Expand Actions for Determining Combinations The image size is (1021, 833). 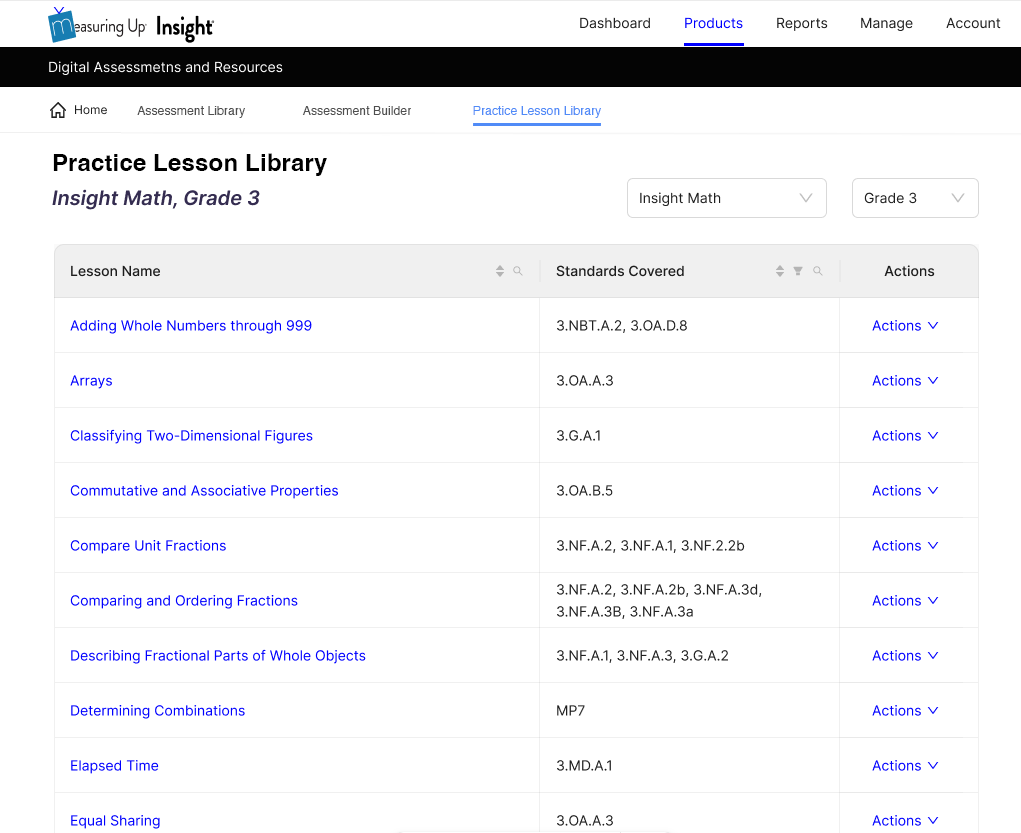pyautogui.click(x=905, y=711)
